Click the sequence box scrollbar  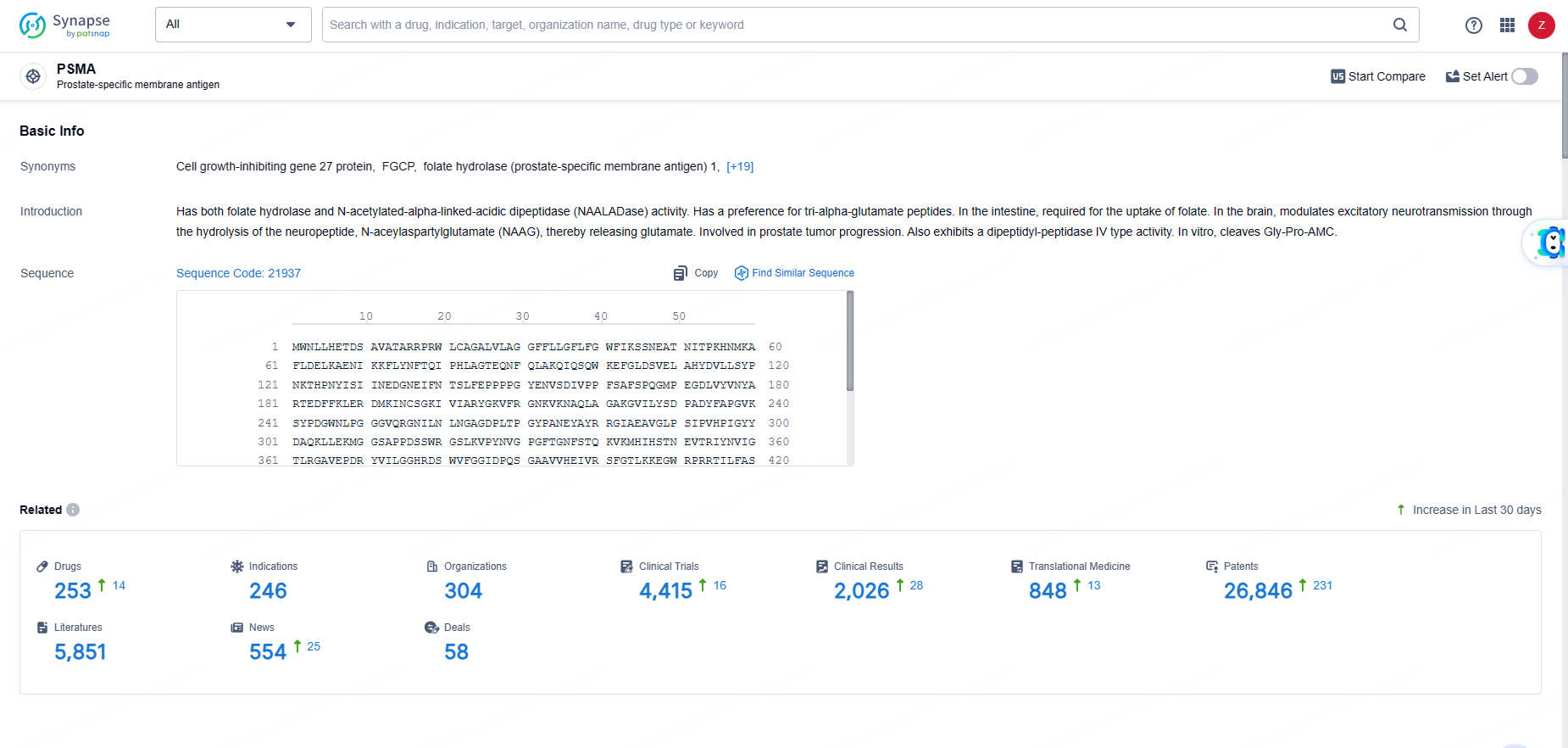point(849,341)
